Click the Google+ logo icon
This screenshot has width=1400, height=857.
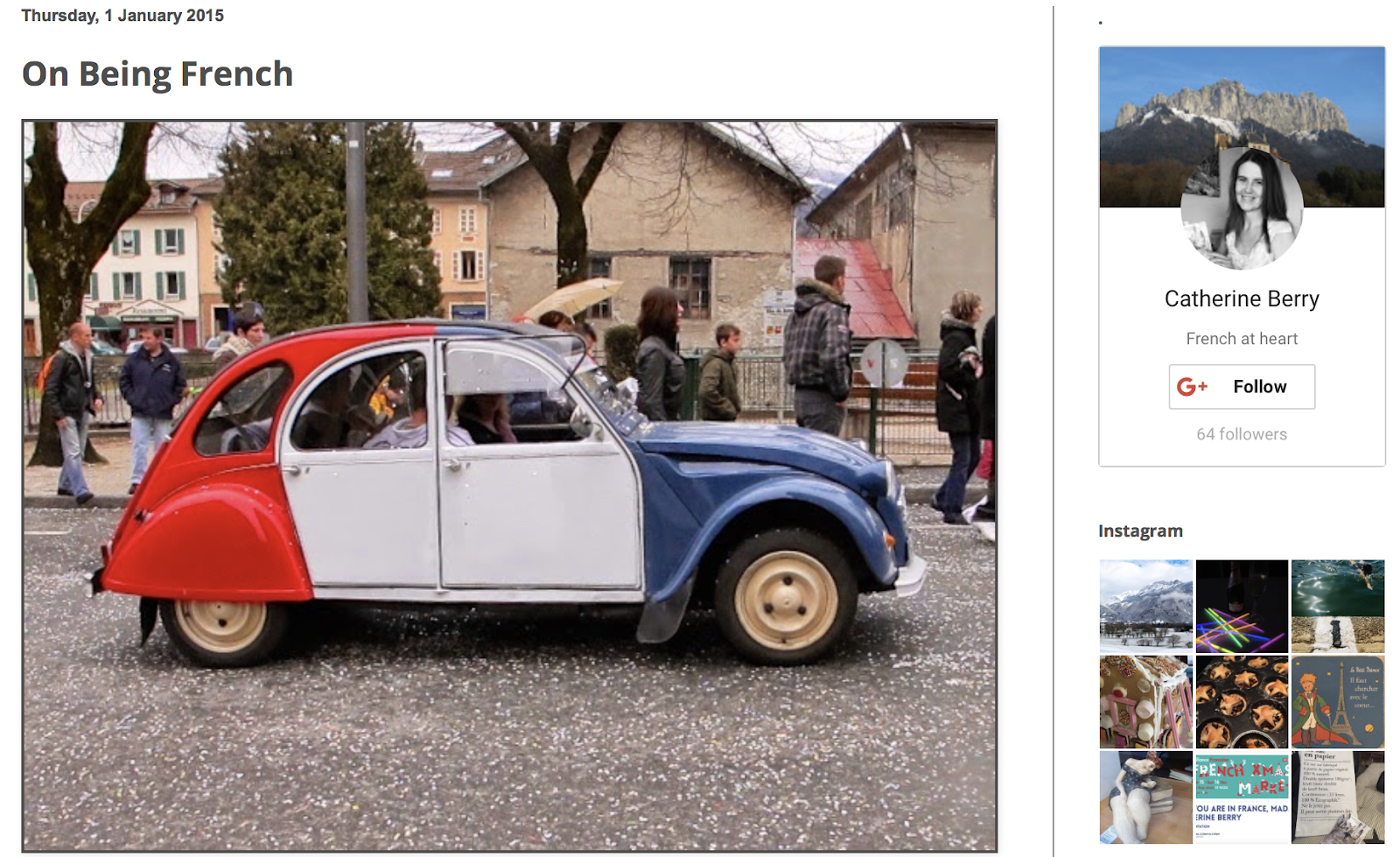click(1192, 387)
